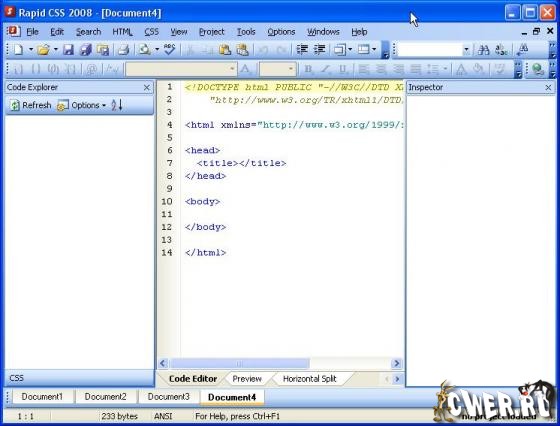Set text alignment to center
Image resolution: width=560 pixels, height=426 pixels.
381,69
